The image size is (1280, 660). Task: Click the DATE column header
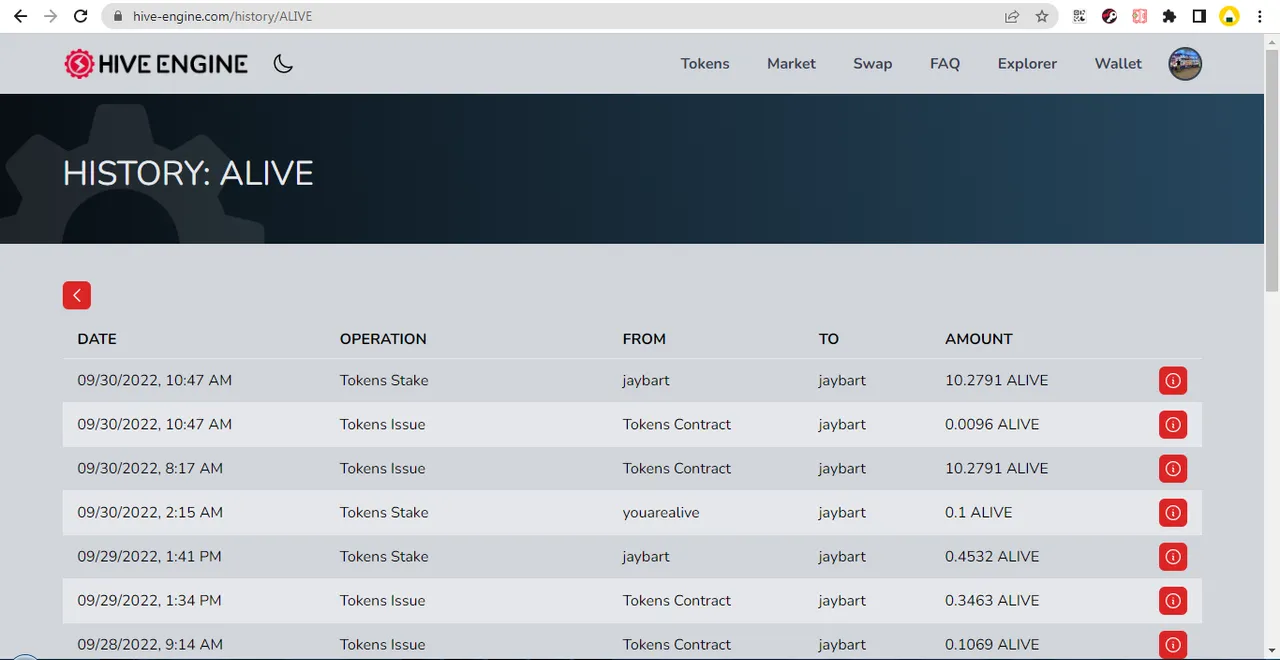coord(97,339)
